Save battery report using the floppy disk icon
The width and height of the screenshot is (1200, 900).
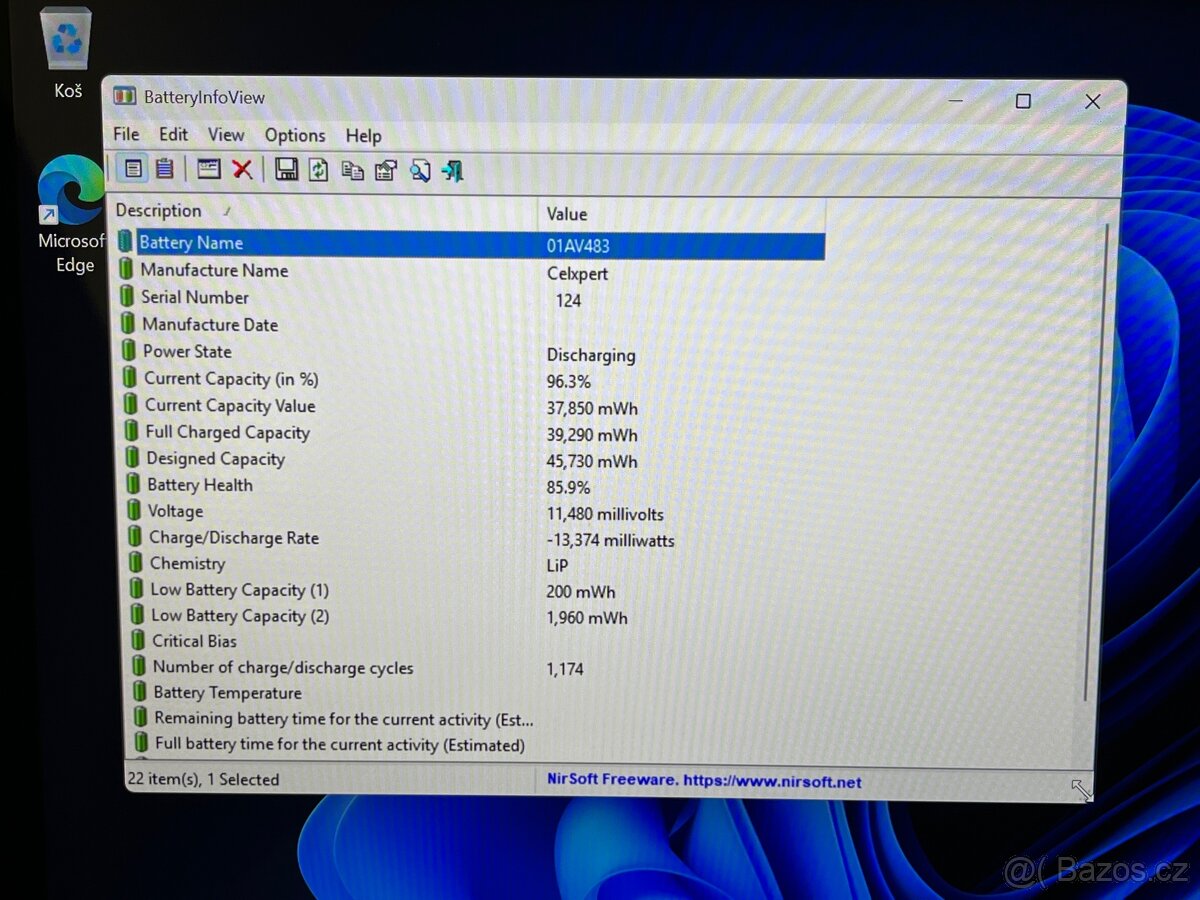[x=286, y=170]
